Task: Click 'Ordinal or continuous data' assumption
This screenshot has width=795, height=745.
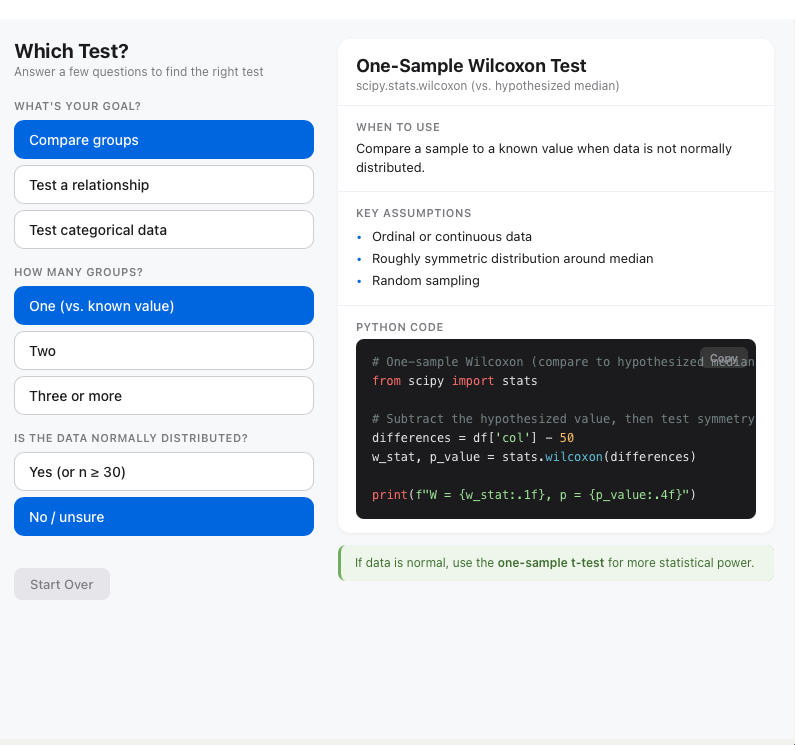Action: (x=452, y=237)
